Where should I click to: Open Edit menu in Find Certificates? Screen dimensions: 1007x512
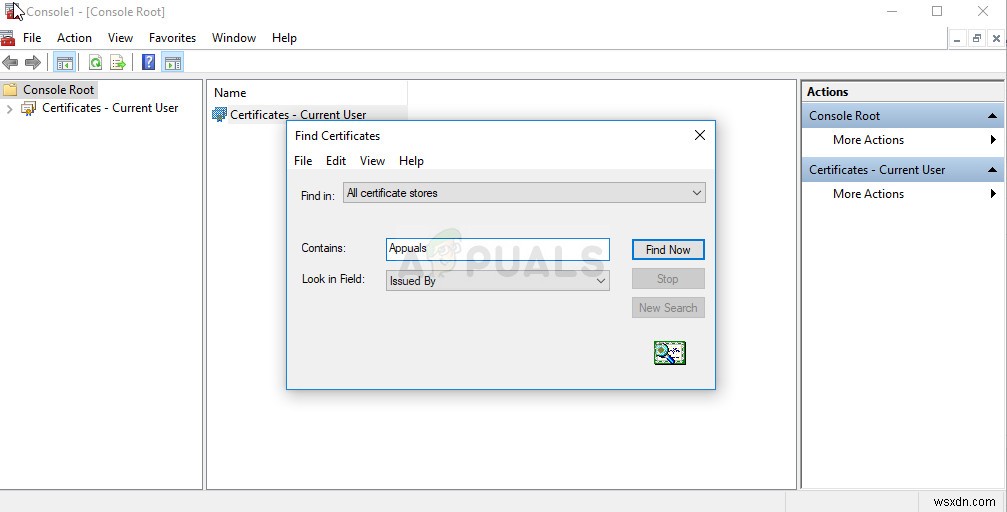tap(336, 161)
